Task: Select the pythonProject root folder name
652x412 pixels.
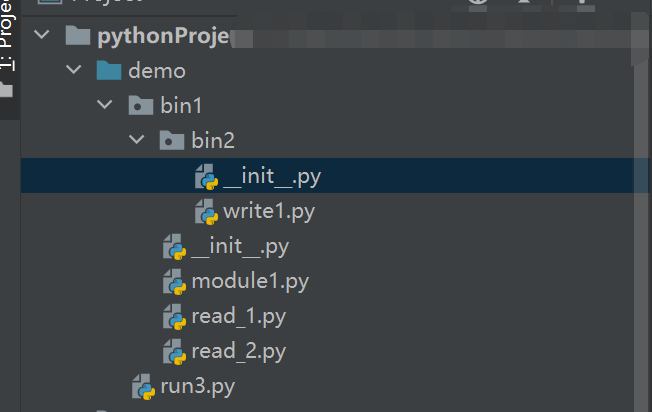Action: point(163,37)
